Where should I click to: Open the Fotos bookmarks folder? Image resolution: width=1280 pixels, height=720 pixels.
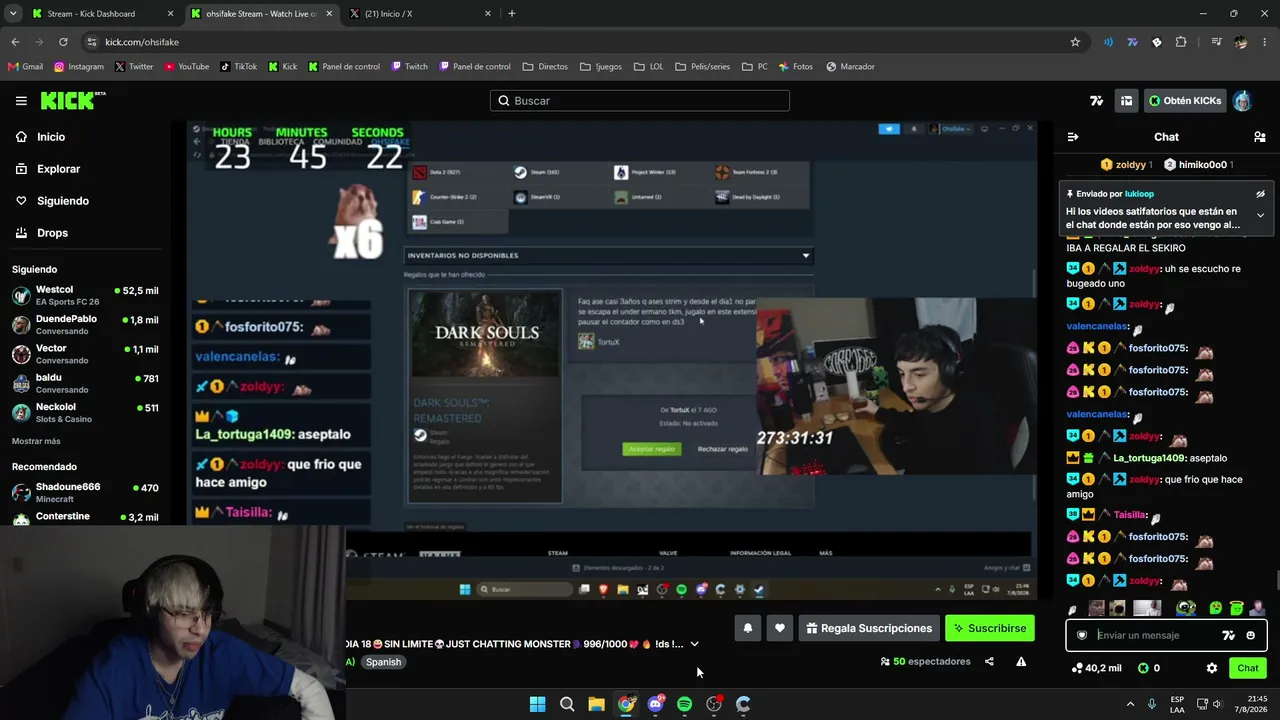(795, 67)
